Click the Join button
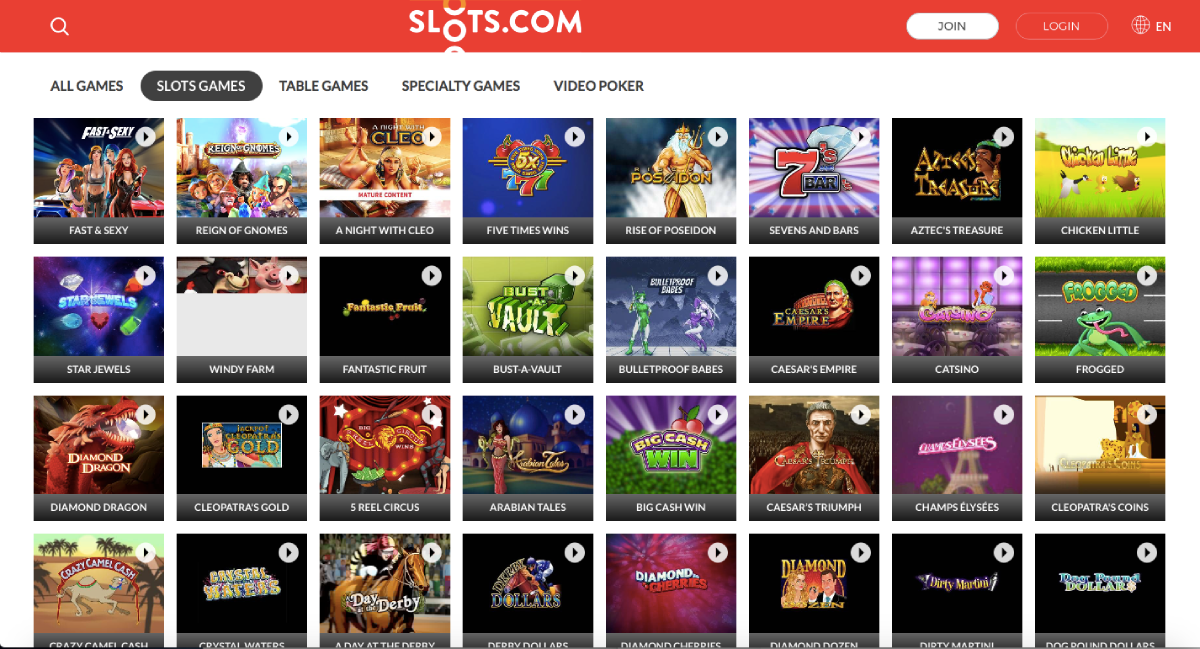1200x649 pixels. click(952, 26)
